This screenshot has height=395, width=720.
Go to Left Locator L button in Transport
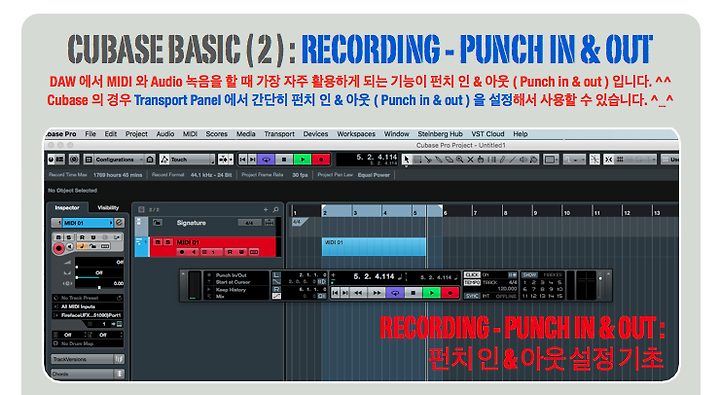(x=276, y=275)
